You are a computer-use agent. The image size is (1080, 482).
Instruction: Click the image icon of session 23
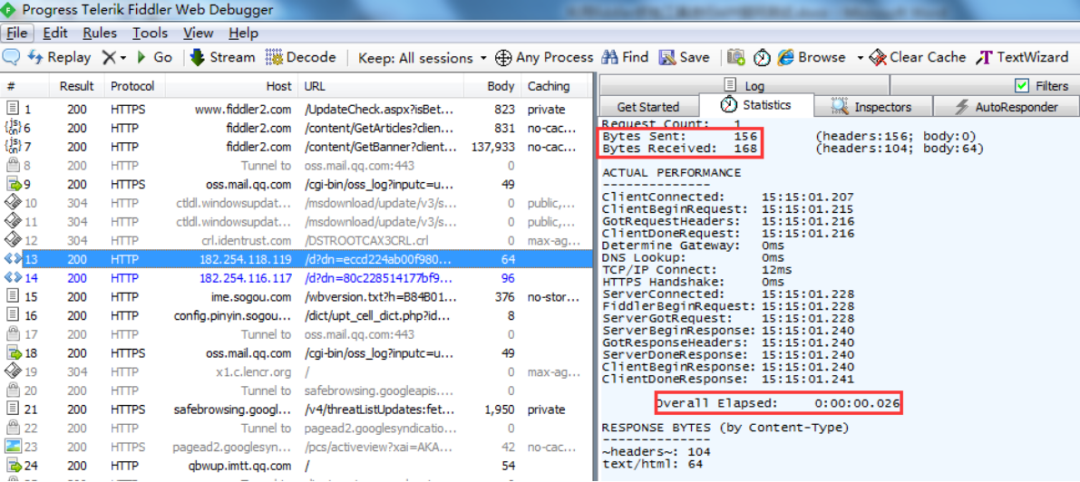[x=13, y=446]
